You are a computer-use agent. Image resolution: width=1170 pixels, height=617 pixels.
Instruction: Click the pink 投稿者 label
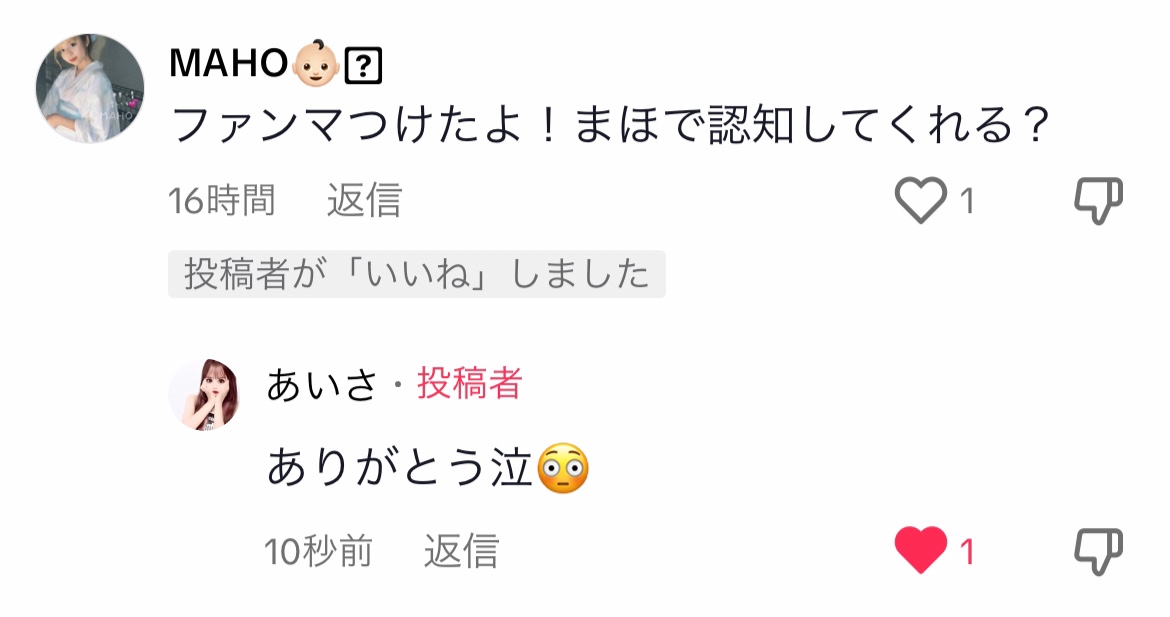(469, 383)
